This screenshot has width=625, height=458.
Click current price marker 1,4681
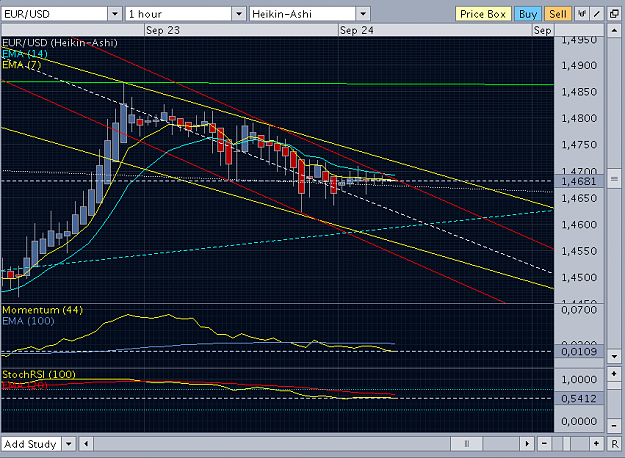pyautogui.click(x=579, y=181)
